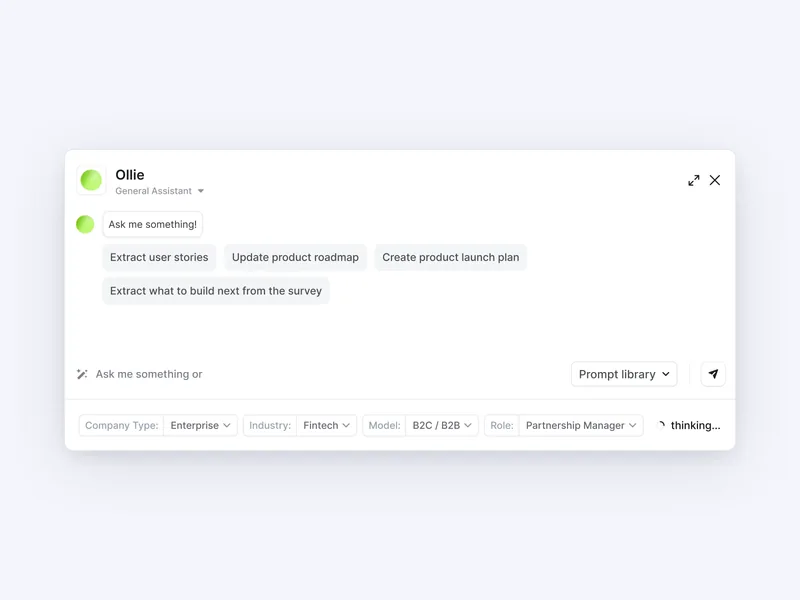Close the Ollie assistant panel

coord(715,180)
